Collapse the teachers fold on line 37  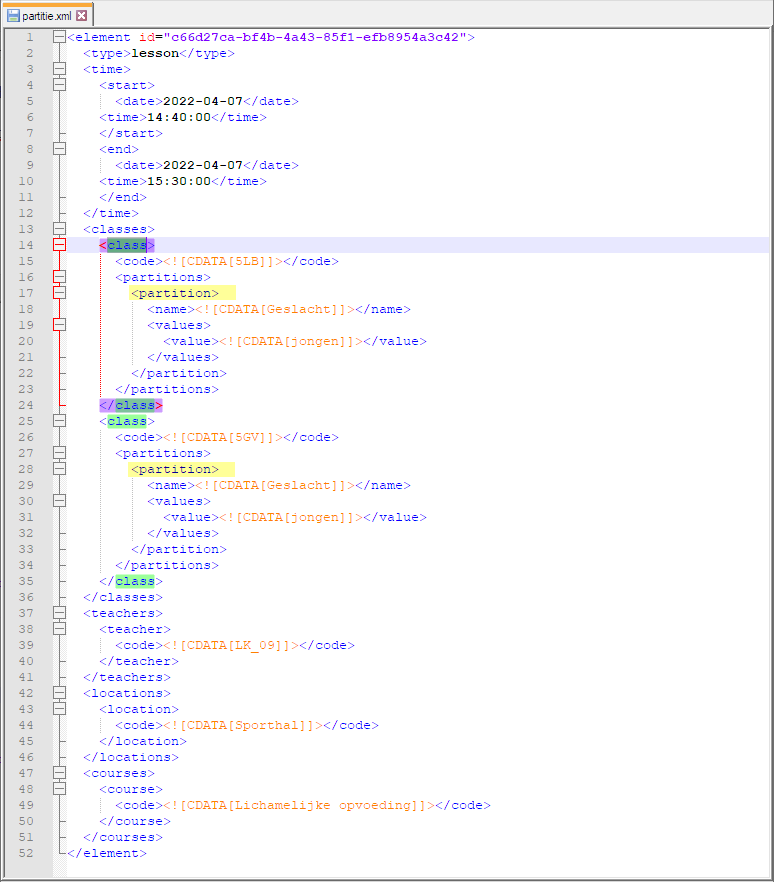coord(59,613)
